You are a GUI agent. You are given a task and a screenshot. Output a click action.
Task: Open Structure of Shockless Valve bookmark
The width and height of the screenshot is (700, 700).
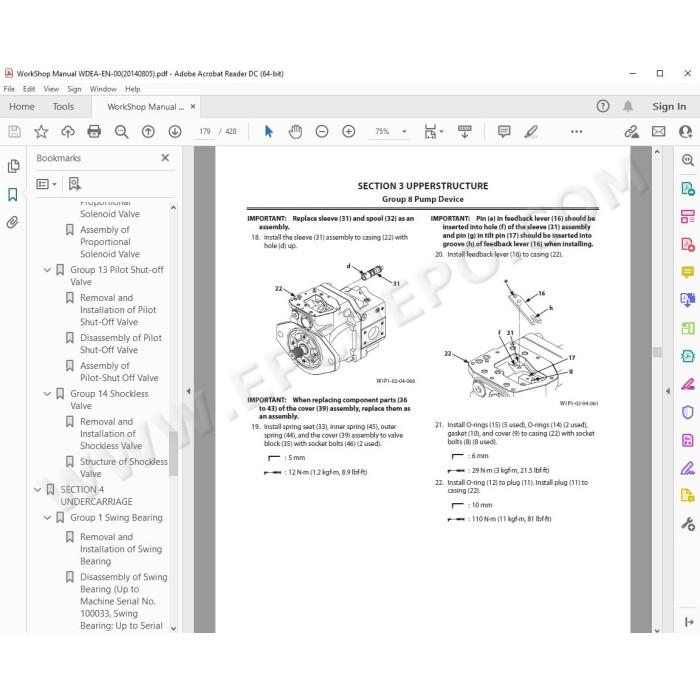pos(124,467)
